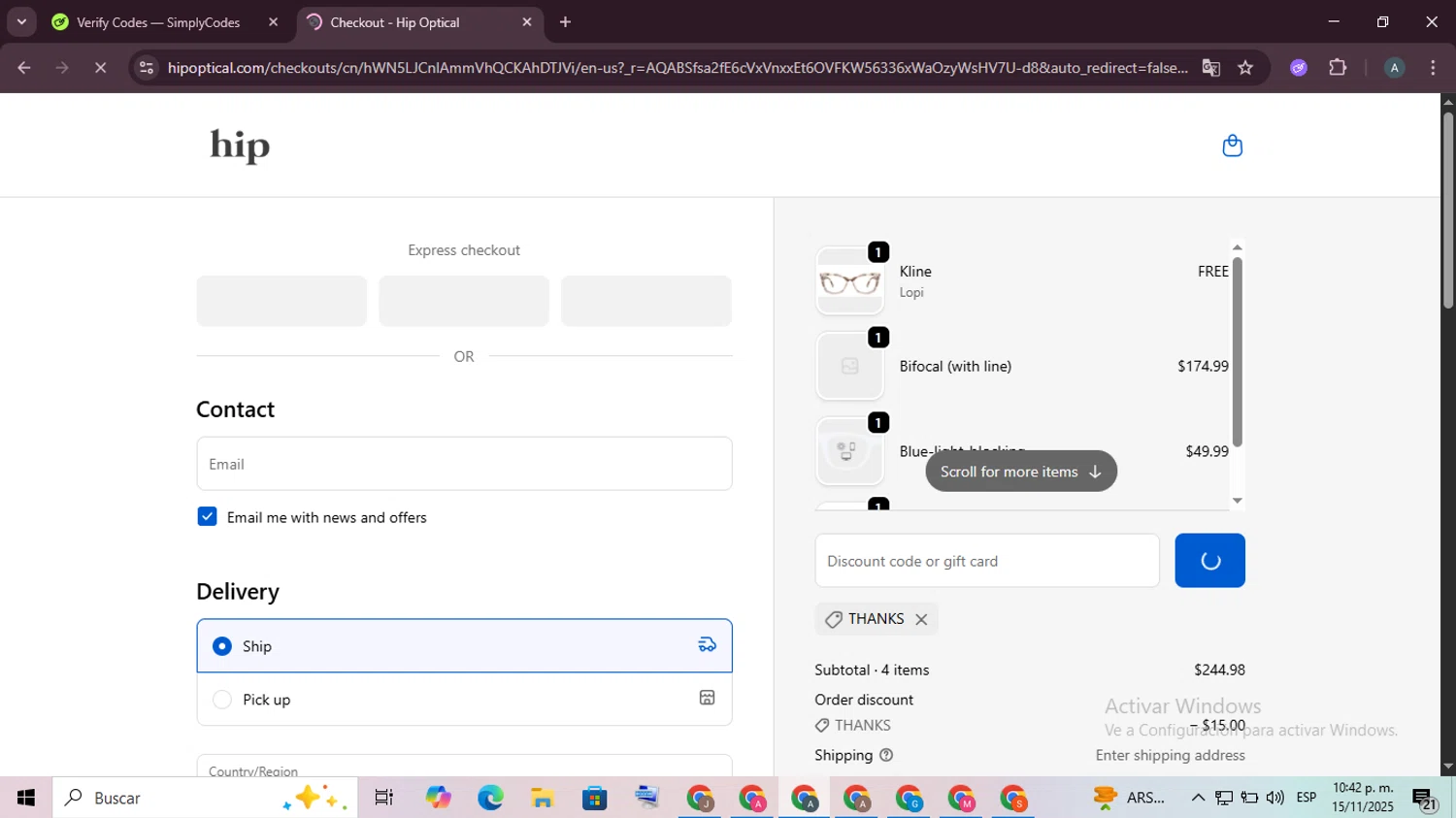1456x818 pixels.
Task: Click Scroll for more items button
Action: (1021, 472)
